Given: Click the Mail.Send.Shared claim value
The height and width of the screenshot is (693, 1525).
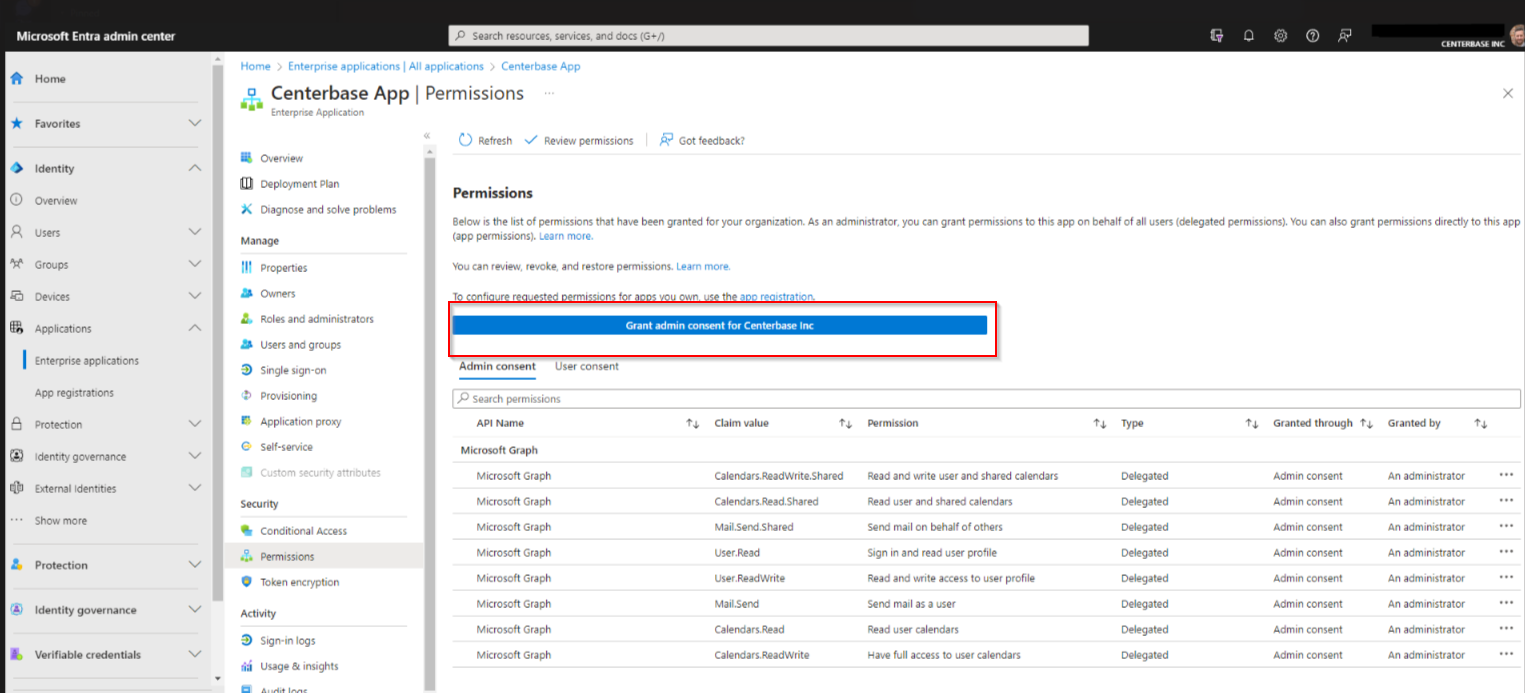Looking at the screenshot, I should 752,527.
